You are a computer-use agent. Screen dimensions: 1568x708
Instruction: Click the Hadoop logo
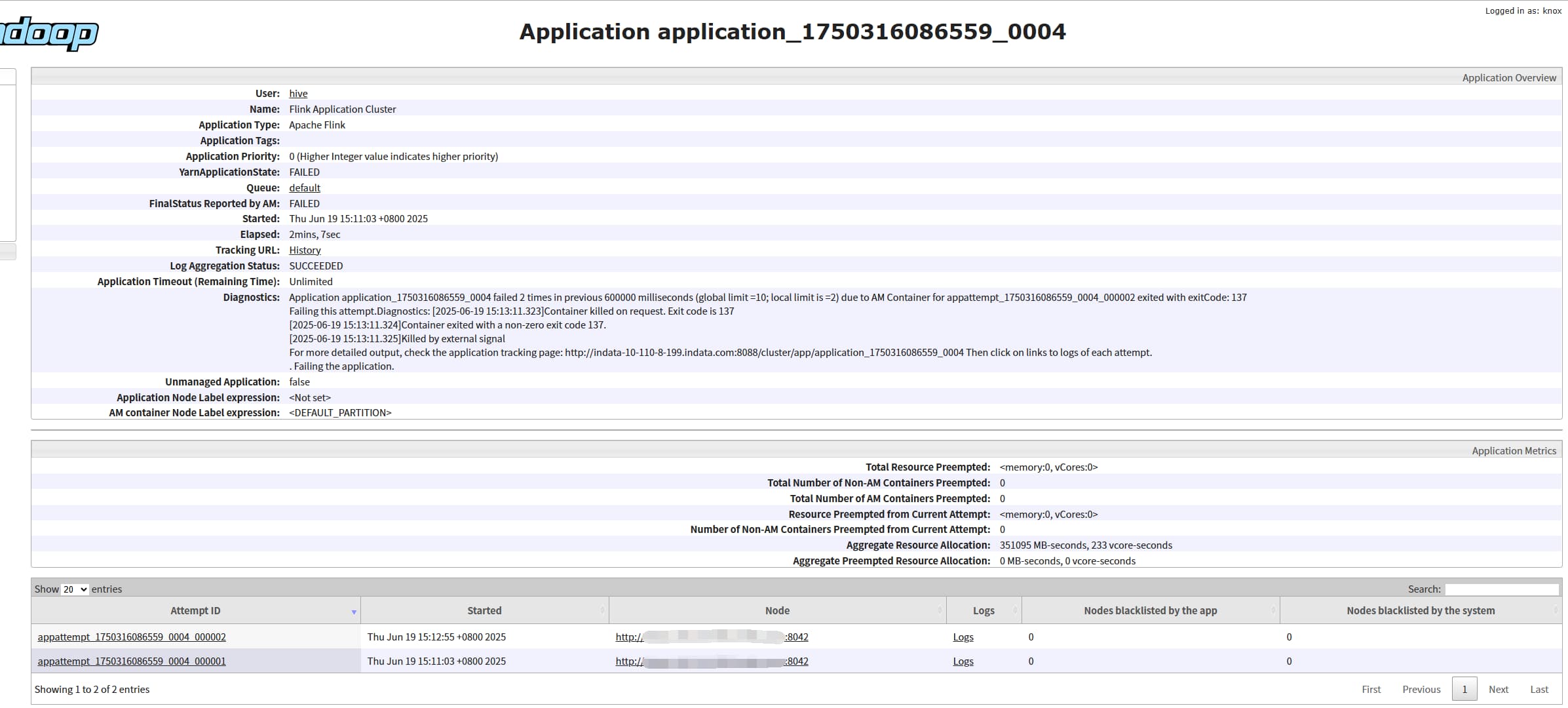49,33
